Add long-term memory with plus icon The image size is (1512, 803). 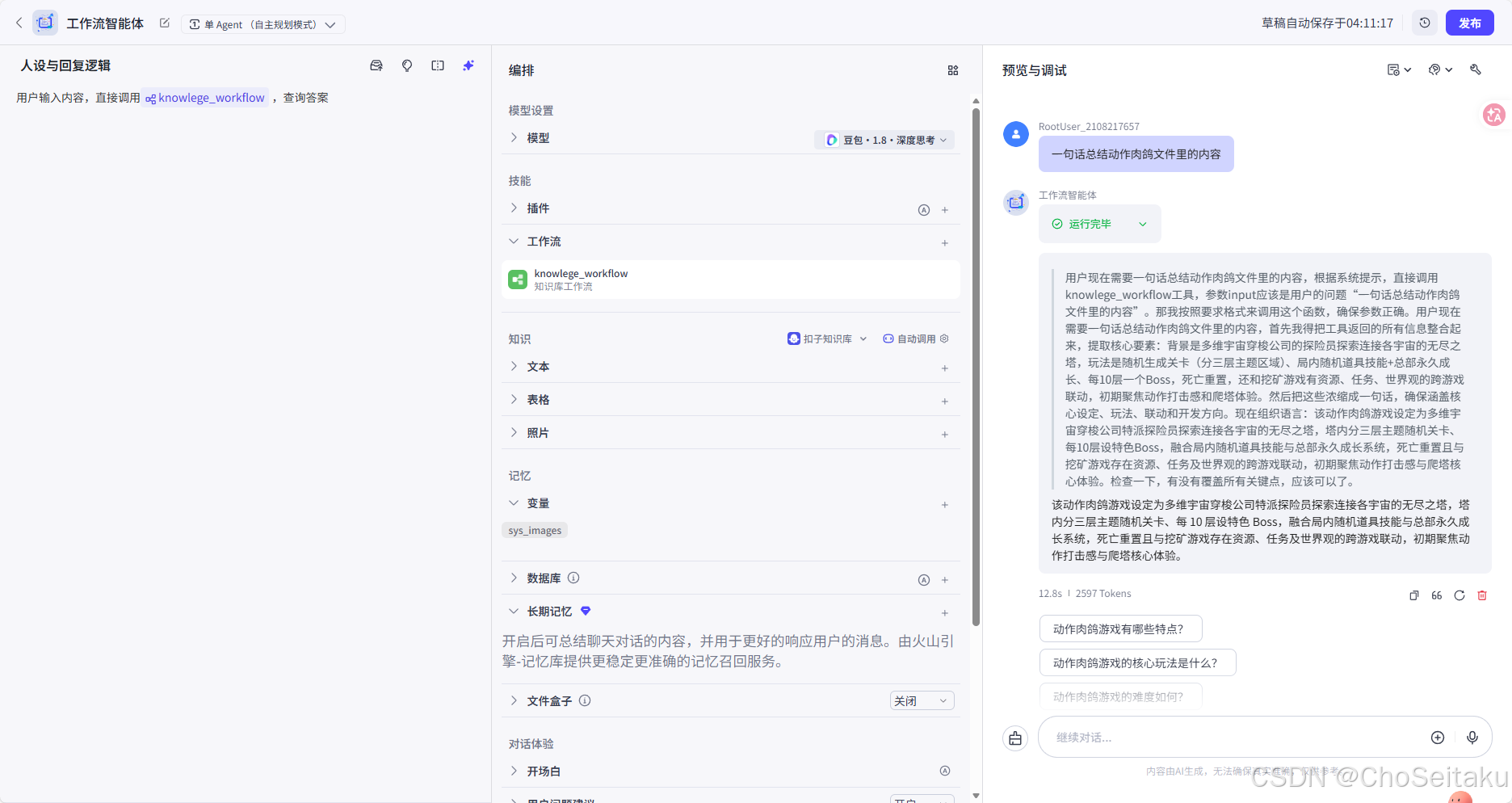(945, 613)
